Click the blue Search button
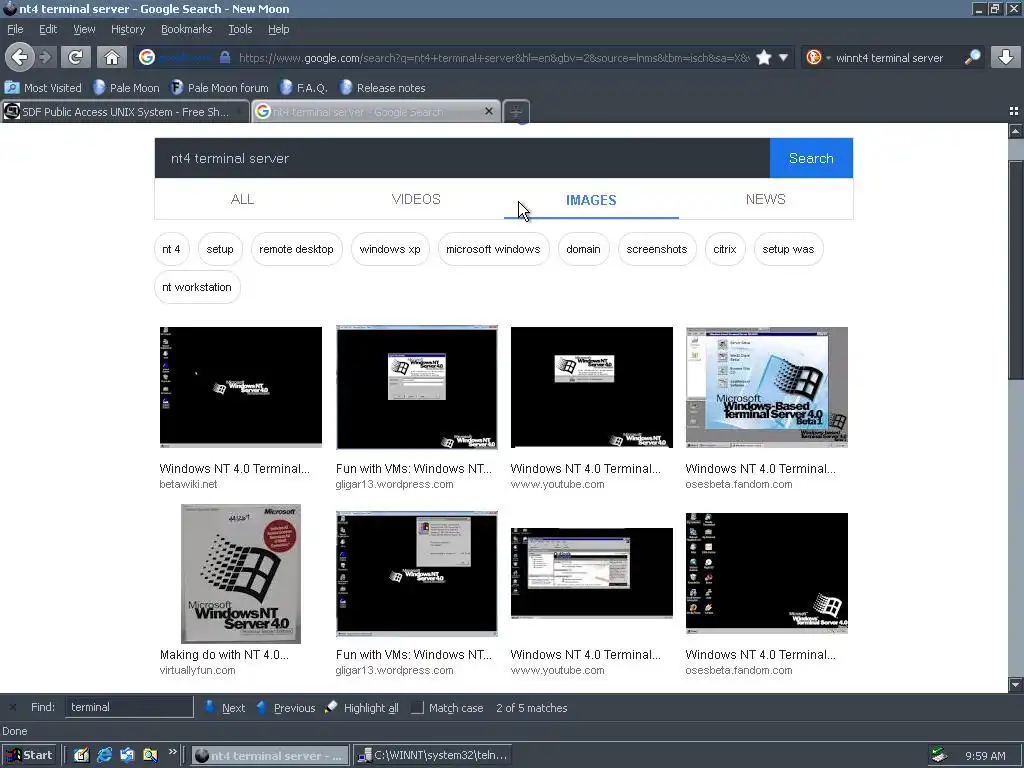1024x768 pixels. [811, 158]
